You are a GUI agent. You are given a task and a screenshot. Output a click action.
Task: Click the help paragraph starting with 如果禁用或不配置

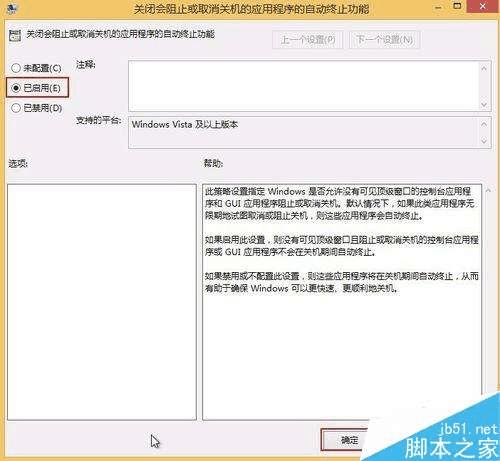[342, 282]
